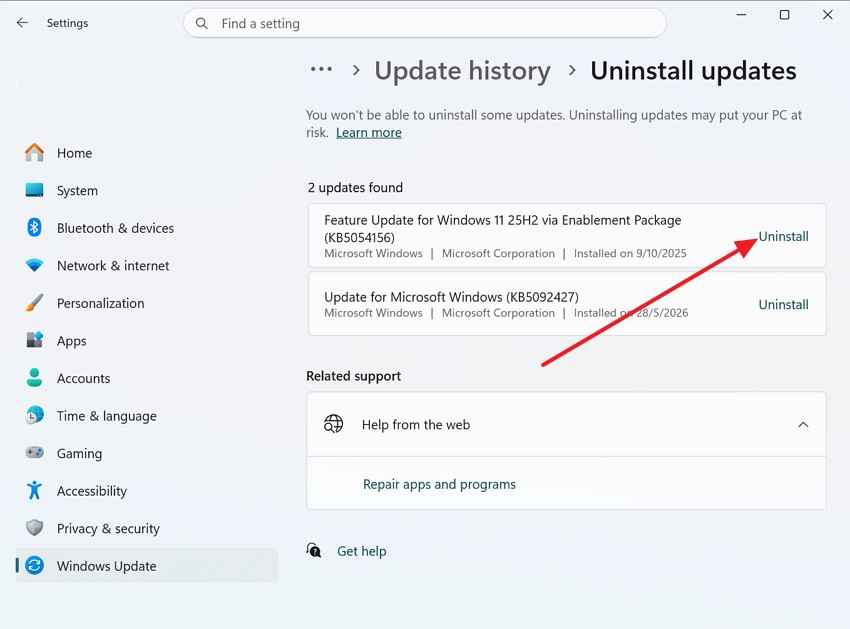
Task: Click the Settings window title text
Action: click(67, 23)
